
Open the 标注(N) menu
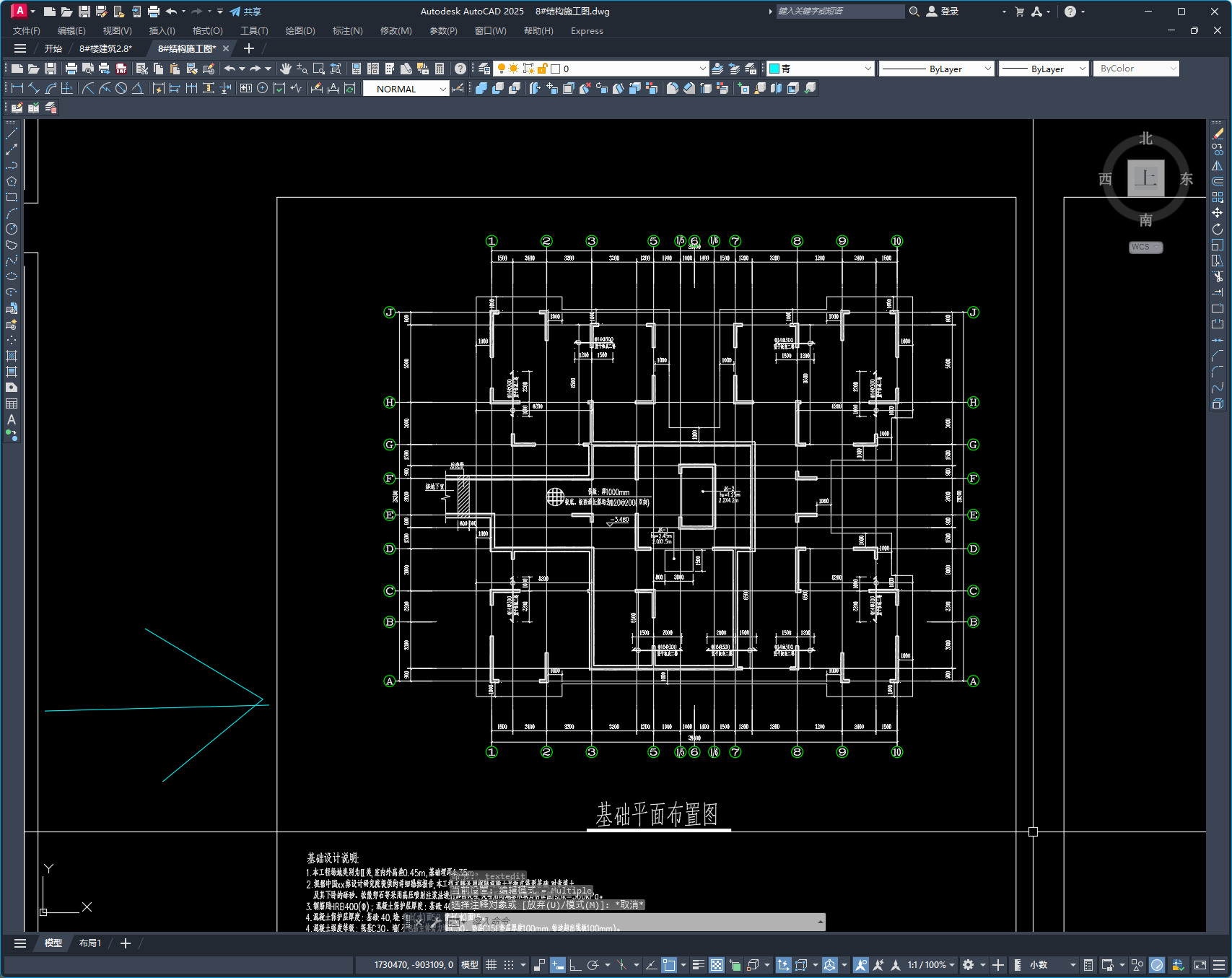(x=347, y=31)
